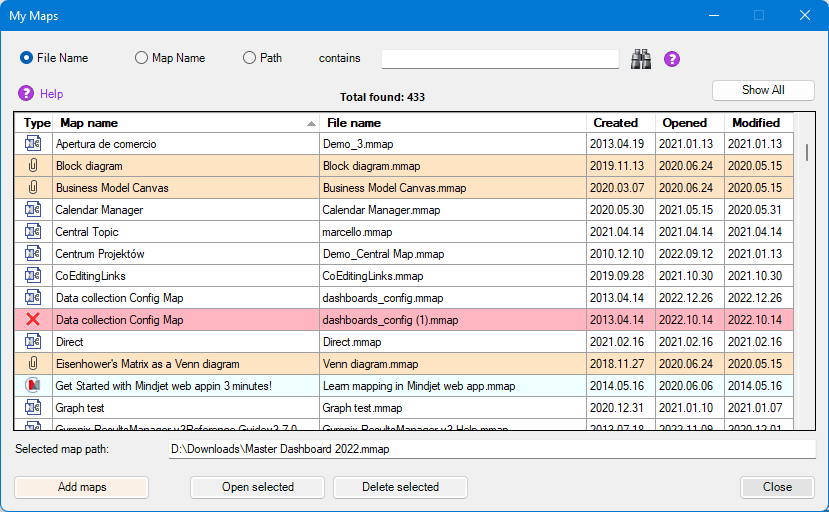The width and height of the screenshot is (829, 512).
Task: Select Graph test.mmap file cell
Action: coord(453,407)
